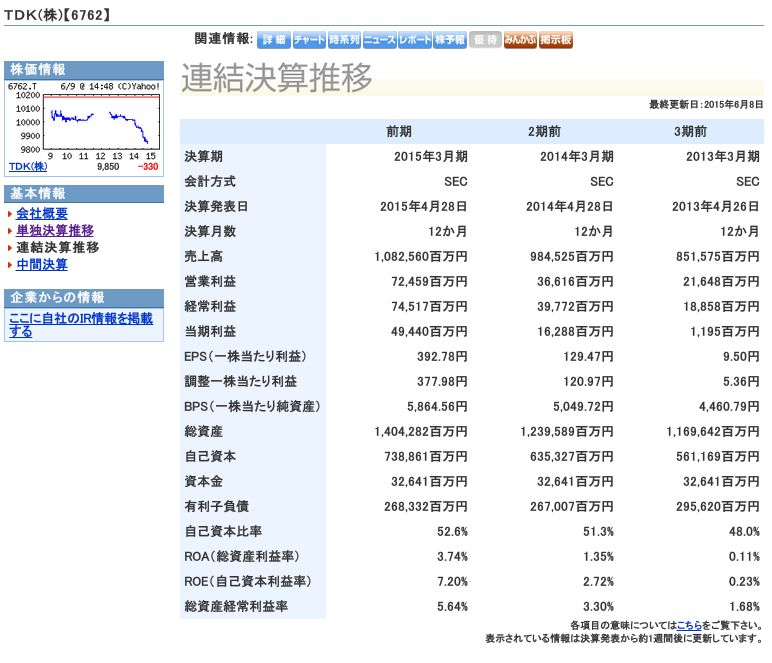Open the 単独決算推移 sidebar link
This screenshot has height=663, width=772.
[55, 230]
